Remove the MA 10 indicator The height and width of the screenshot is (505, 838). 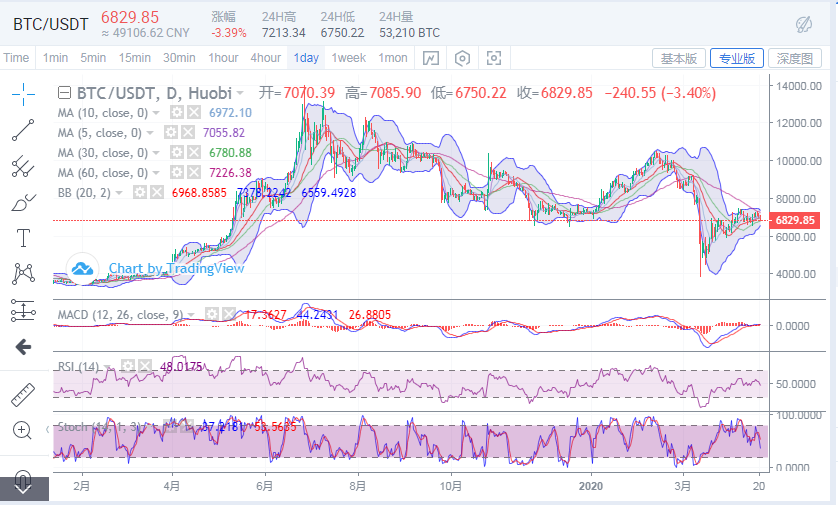(194, 113)
